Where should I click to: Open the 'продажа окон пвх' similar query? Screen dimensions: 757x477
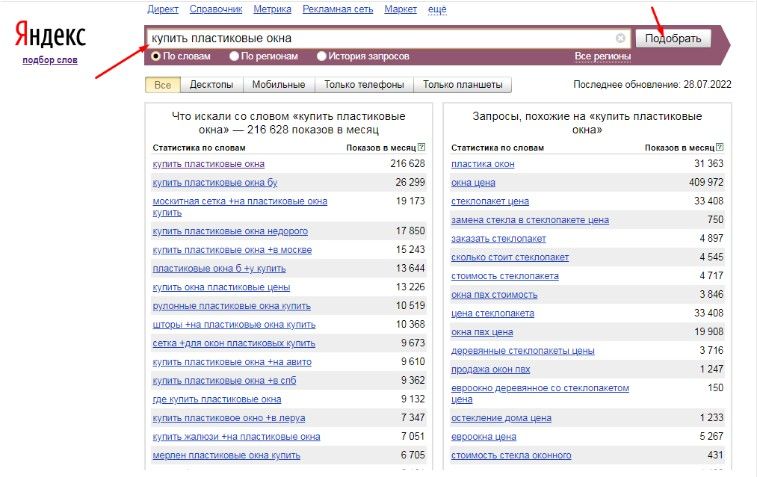click(x=491, y=369)
